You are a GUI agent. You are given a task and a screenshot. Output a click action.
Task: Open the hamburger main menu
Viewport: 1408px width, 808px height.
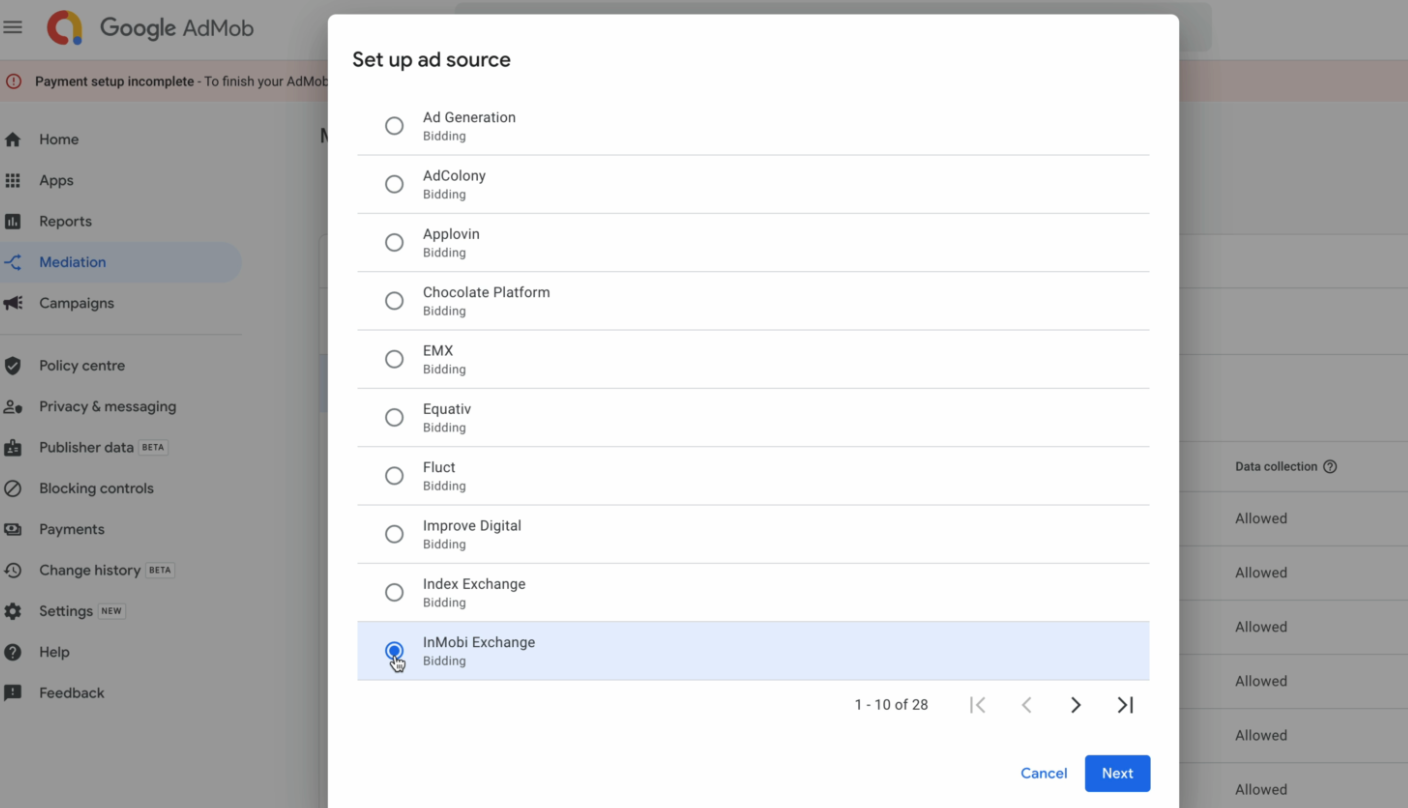[13, 27]
